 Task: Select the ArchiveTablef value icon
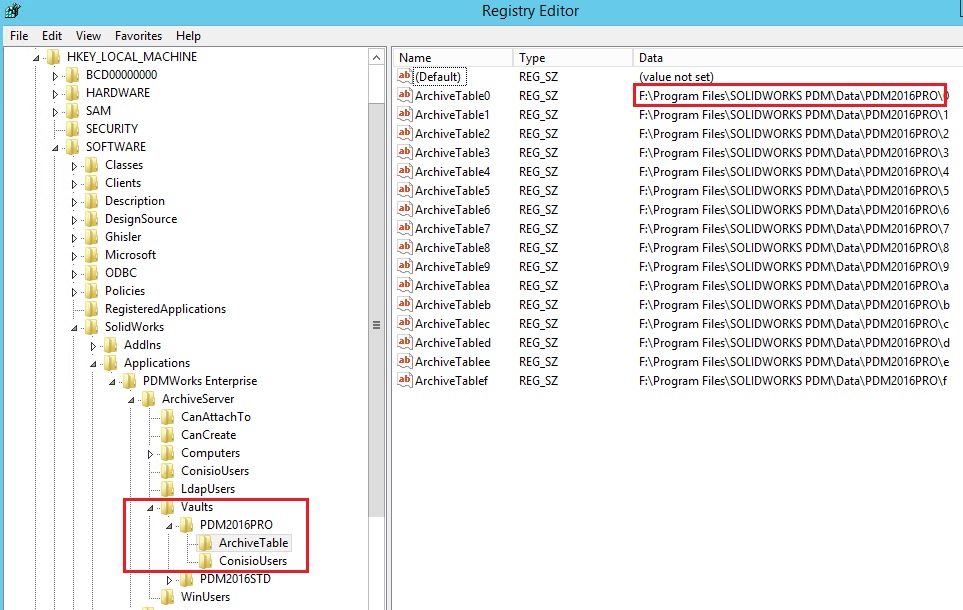click(405, 381)
